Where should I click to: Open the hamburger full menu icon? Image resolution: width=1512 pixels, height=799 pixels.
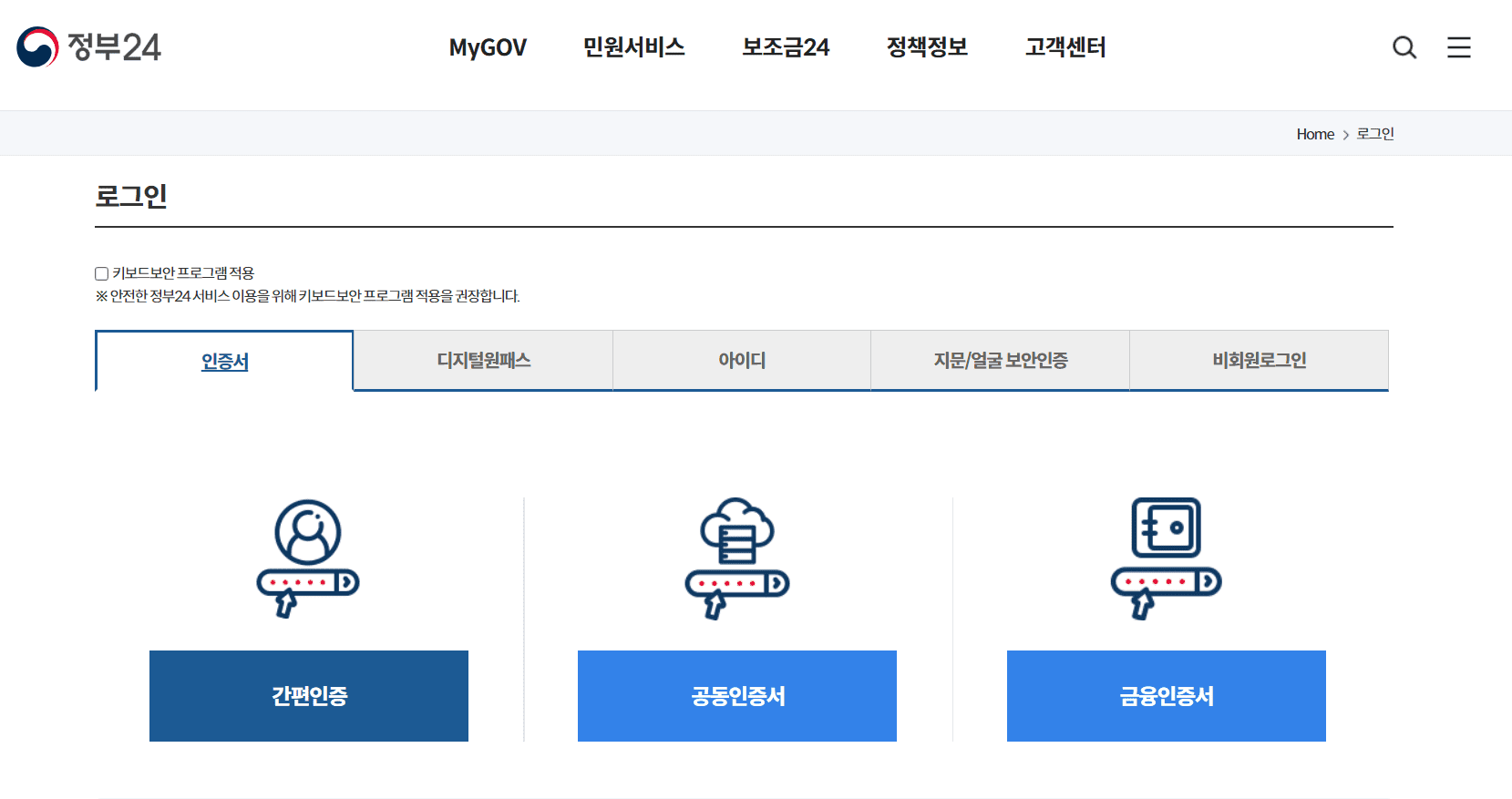click(1459, 47)
